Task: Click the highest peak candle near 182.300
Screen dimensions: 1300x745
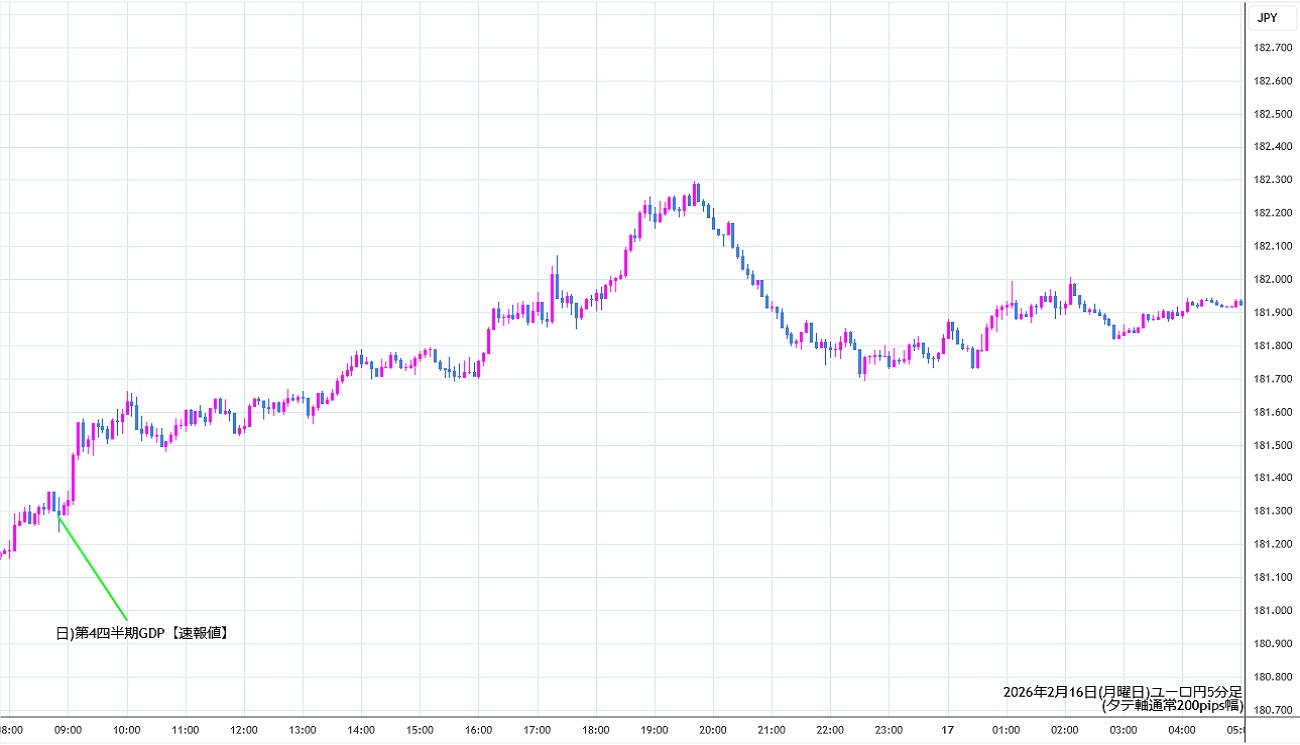Action: (696, 192)
